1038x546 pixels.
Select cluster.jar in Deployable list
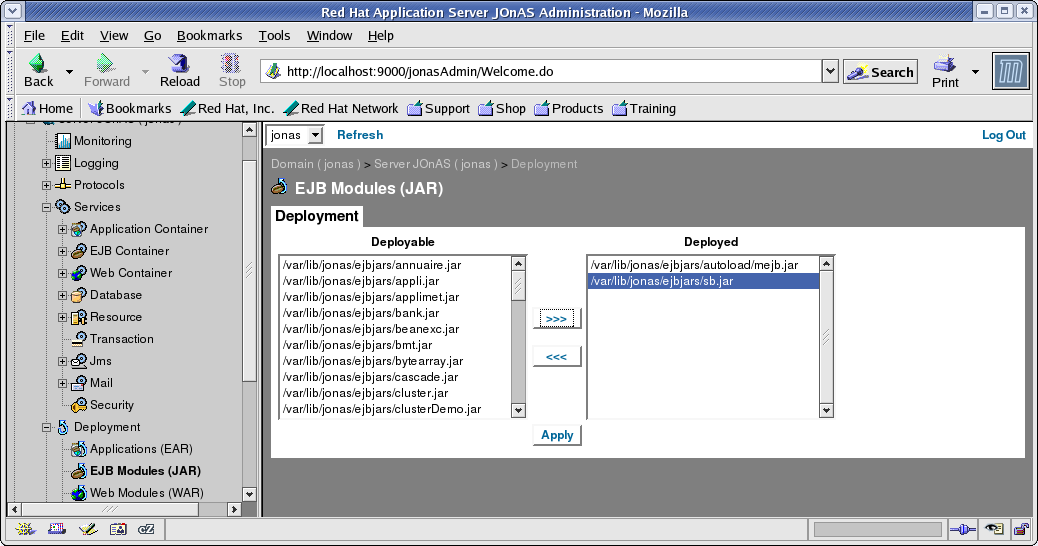[x=395, y=393]
